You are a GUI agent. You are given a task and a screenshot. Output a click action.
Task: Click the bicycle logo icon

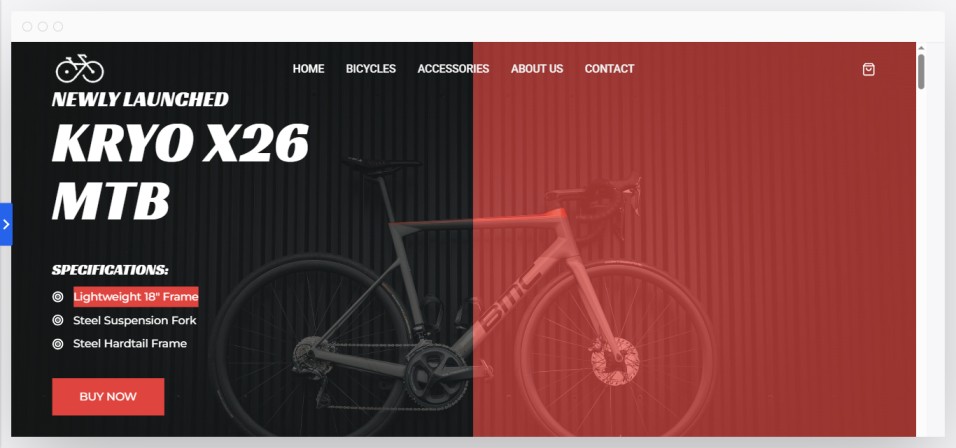coord(80,68)
